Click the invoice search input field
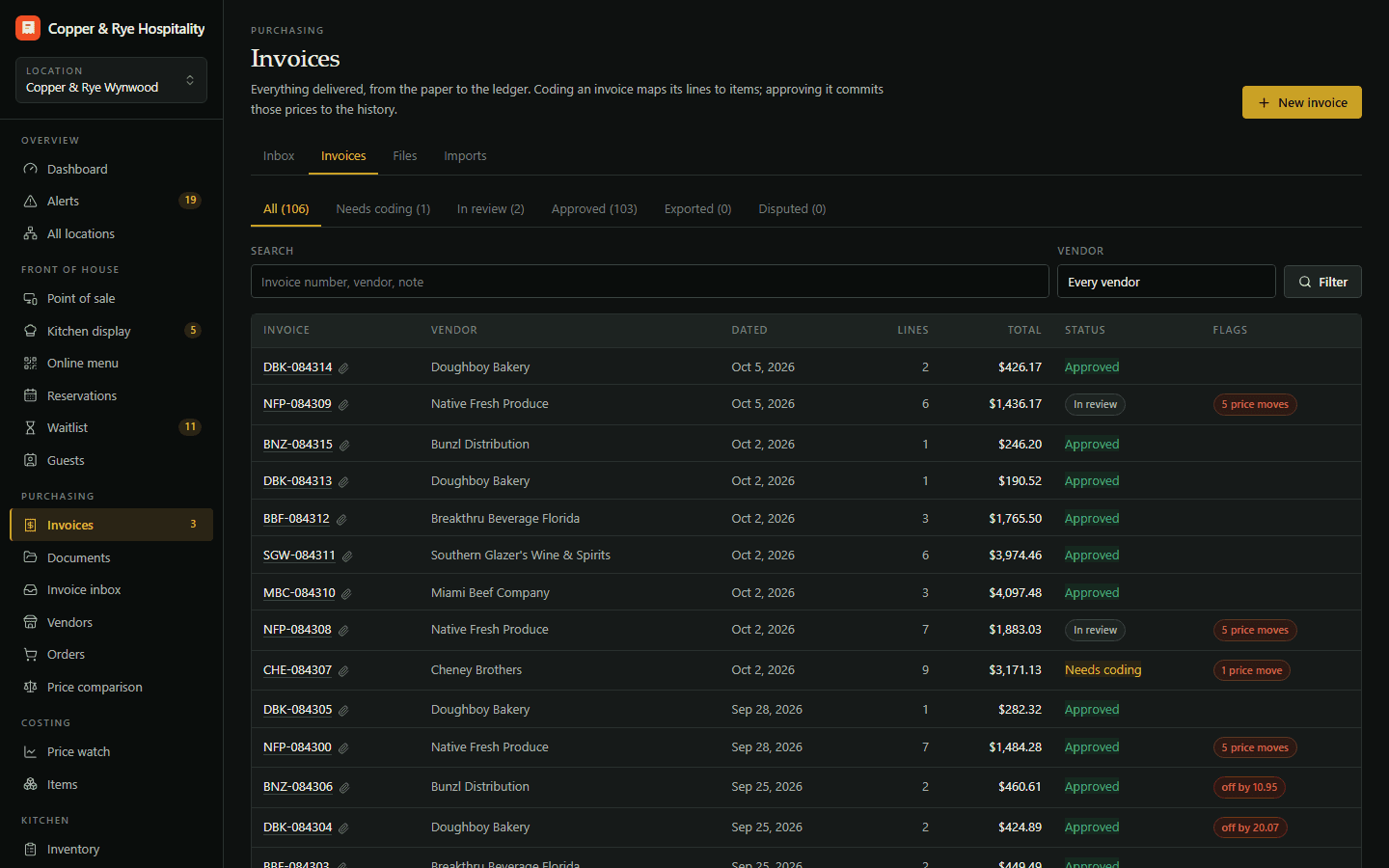The height and width of the screenshot is (868, 1389). pos(650,282)
